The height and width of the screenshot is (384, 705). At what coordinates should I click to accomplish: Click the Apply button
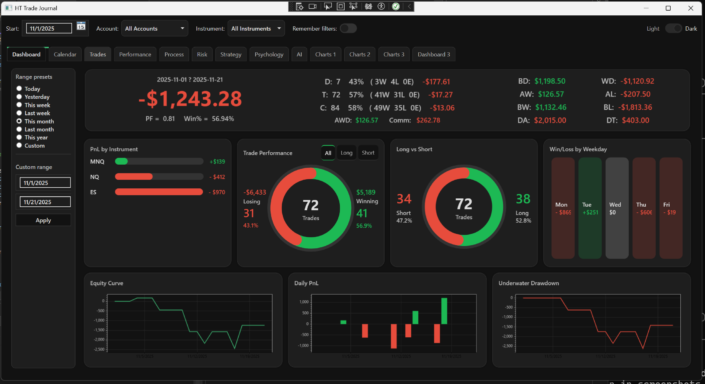43,220
